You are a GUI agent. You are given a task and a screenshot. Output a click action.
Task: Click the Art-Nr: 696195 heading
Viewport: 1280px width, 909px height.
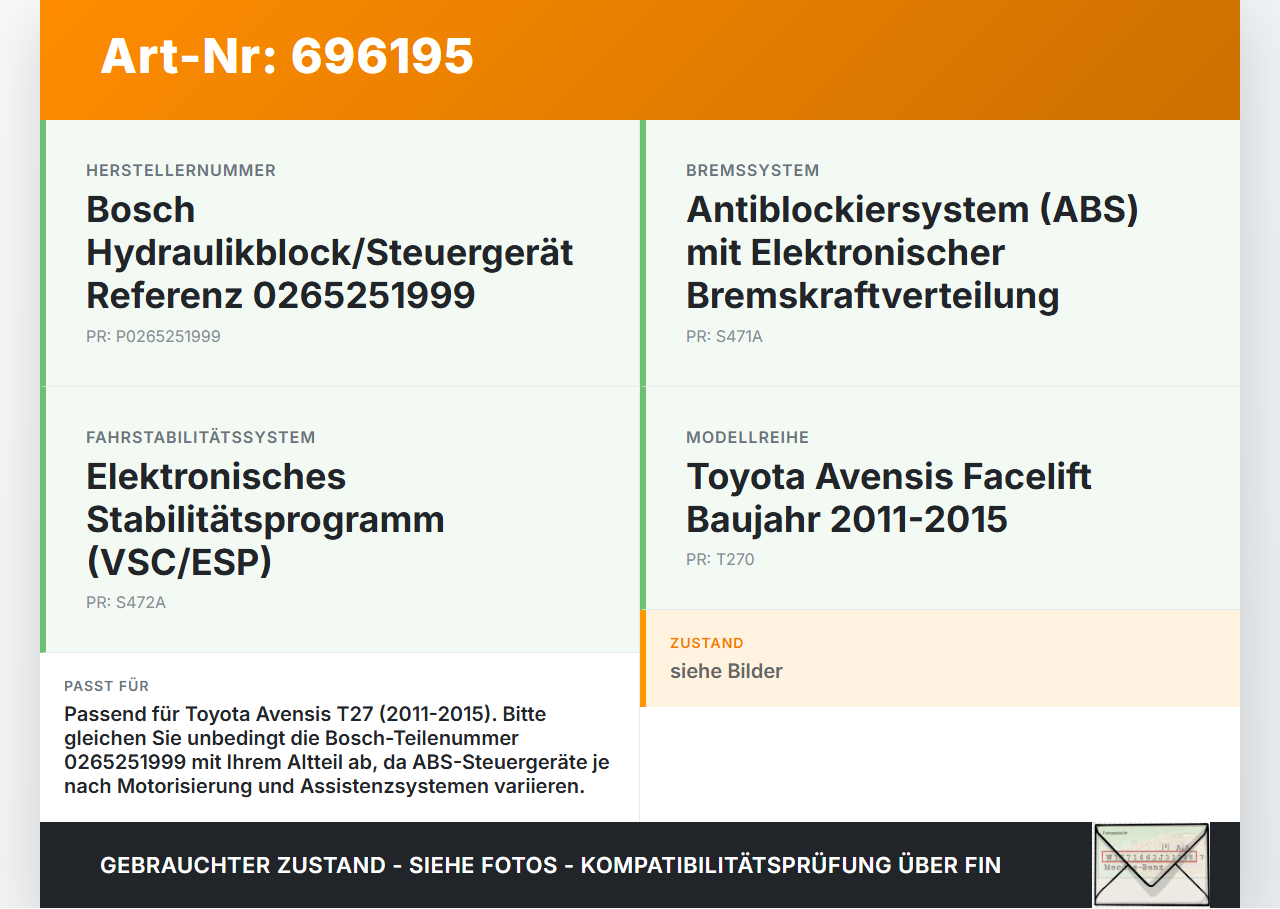287,56
